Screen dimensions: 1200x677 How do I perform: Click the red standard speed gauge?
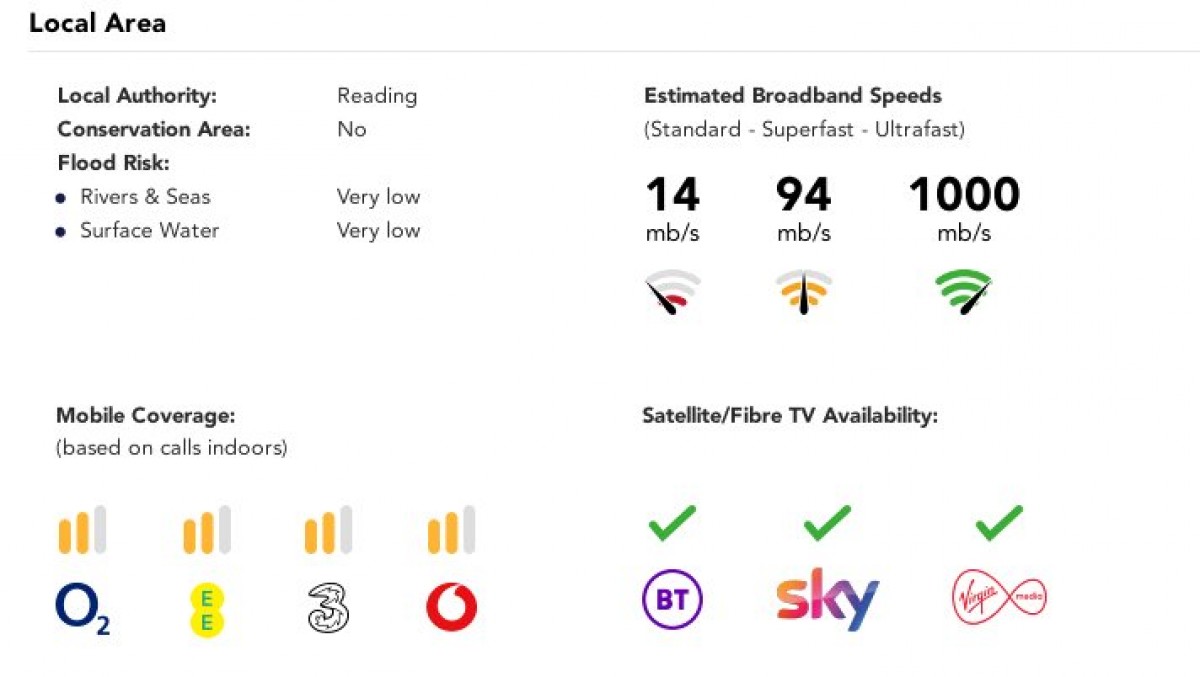pos(672,292)
